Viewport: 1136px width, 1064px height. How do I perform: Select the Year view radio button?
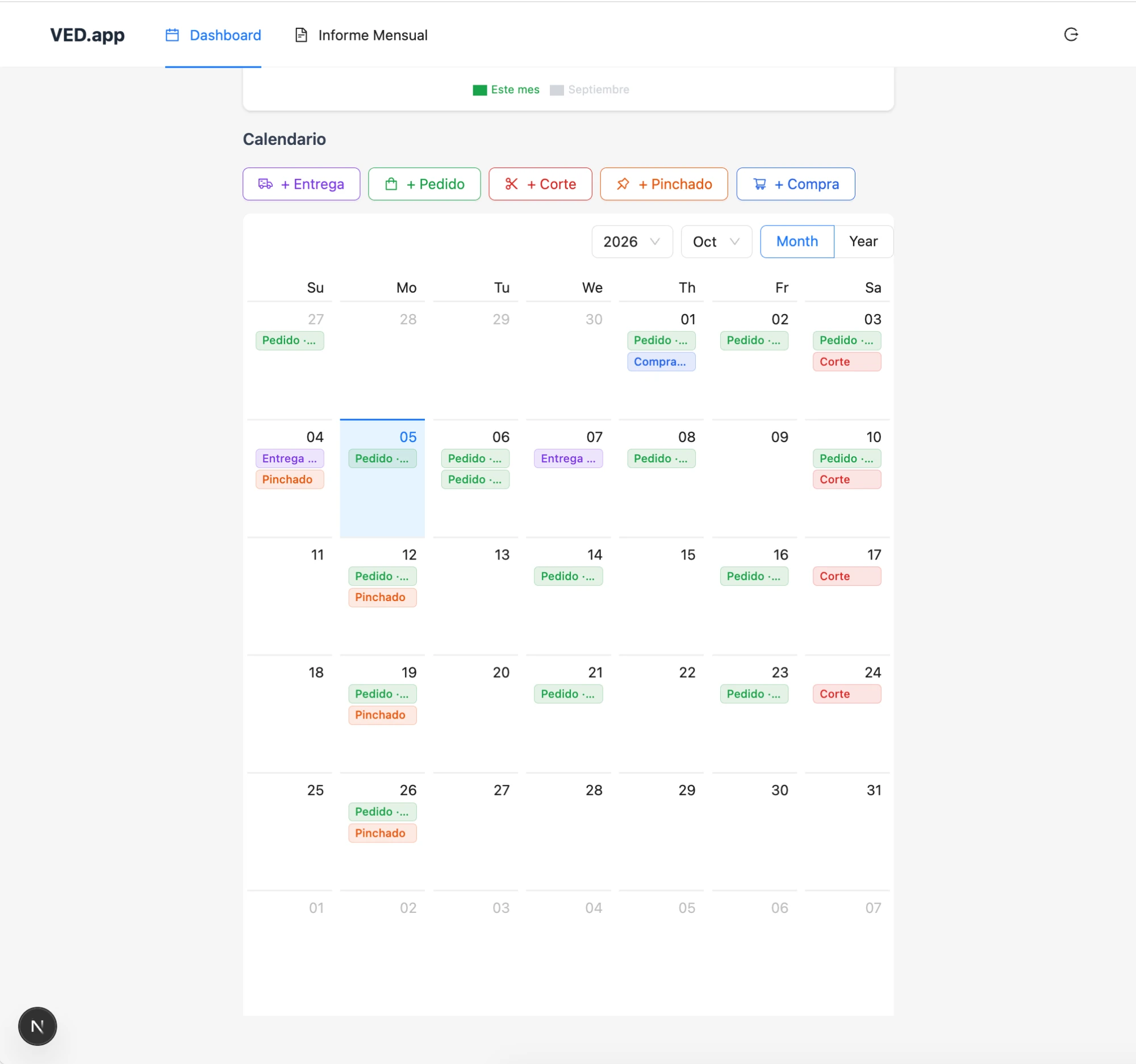[x=863, y=241]
